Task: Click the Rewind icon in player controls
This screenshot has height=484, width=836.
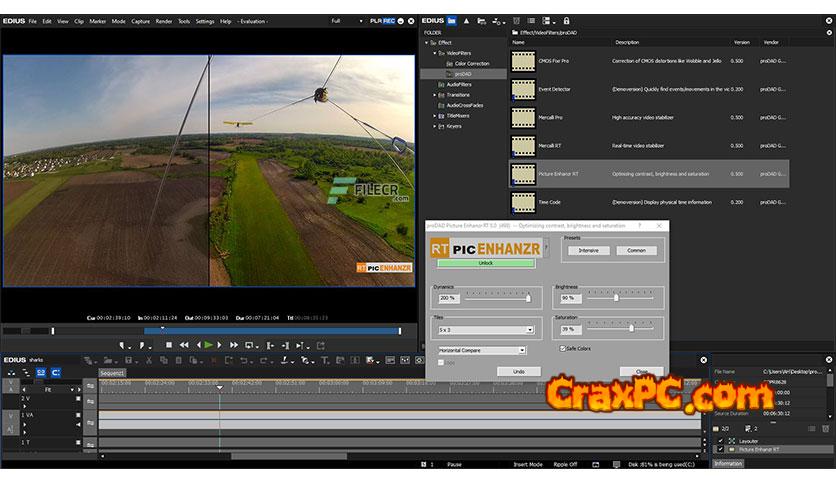Action: pos(183,345)
